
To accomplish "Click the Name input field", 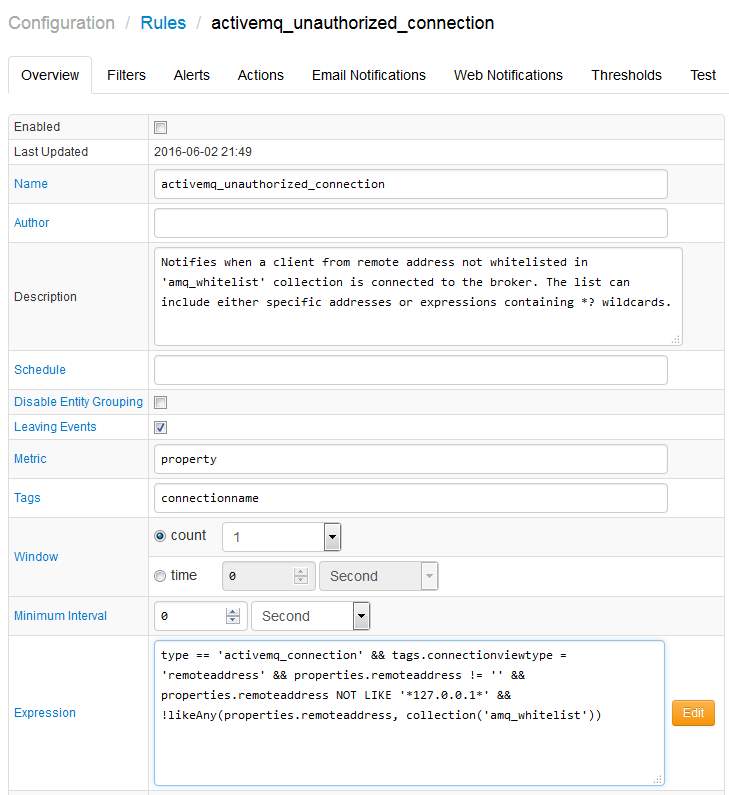I will pos(411,184).
